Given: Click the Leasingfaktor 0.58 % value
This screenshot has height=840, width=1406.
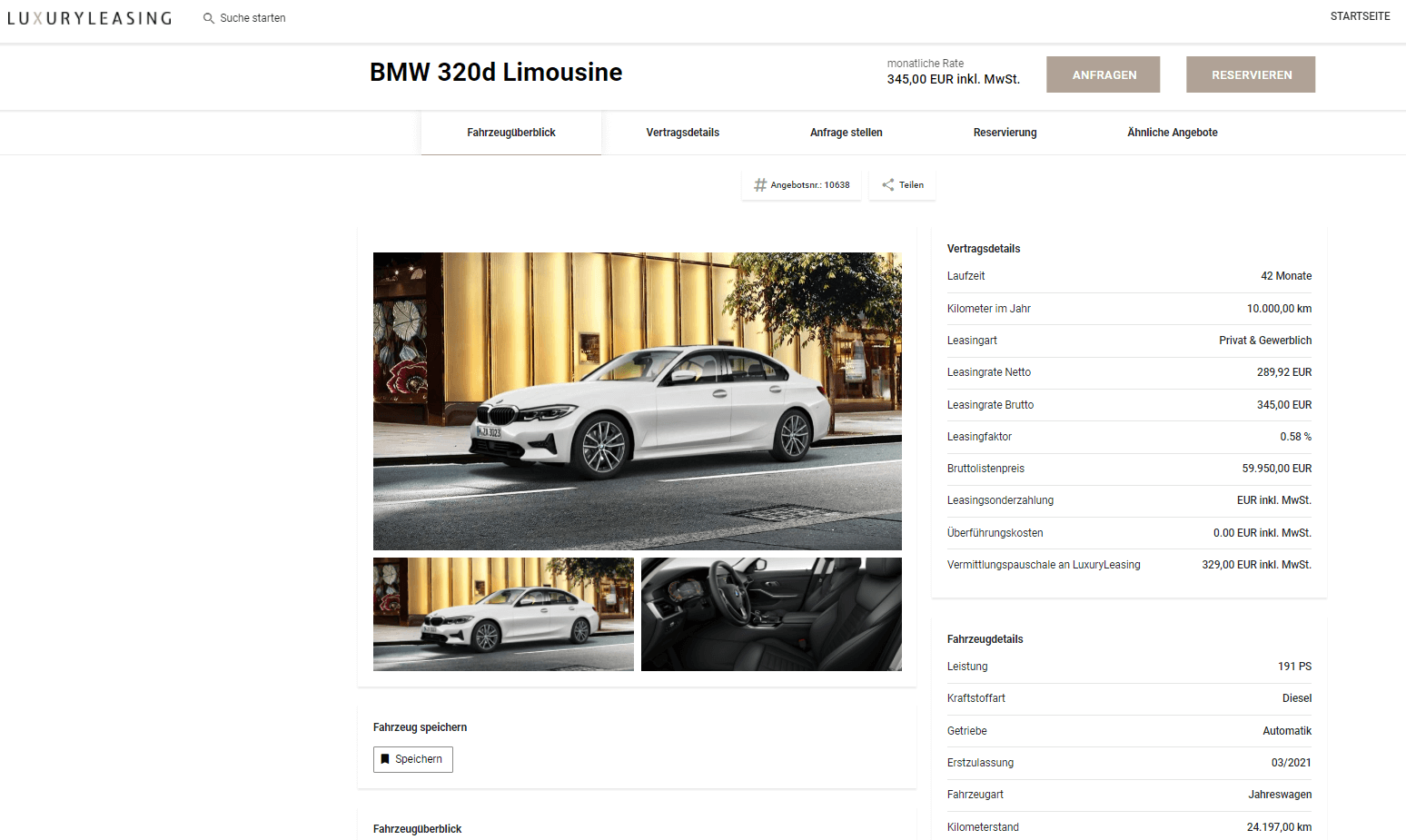Looking at the screenshot, I should tap(1295, 437).
